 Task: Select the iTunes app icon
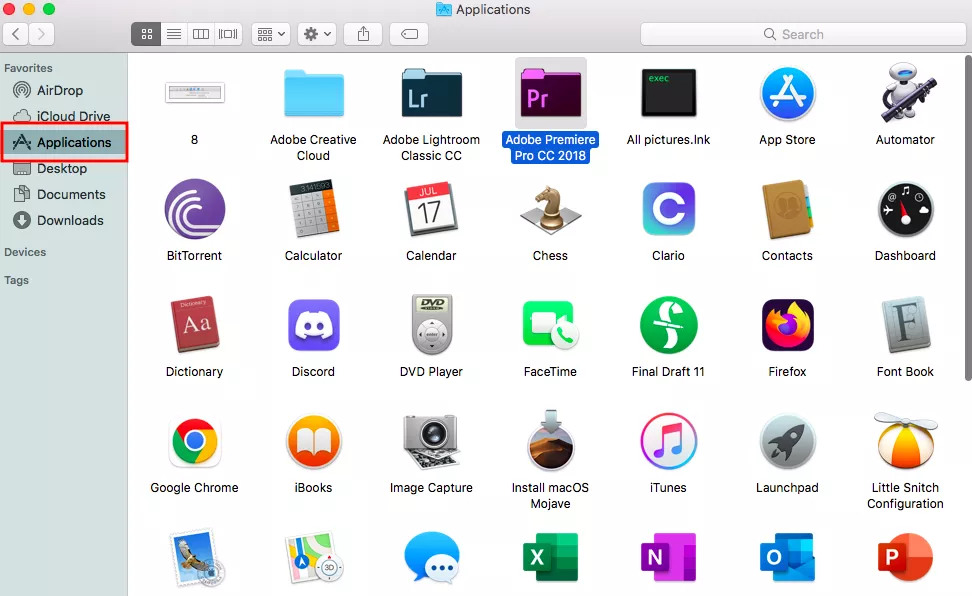click(668, 442)
